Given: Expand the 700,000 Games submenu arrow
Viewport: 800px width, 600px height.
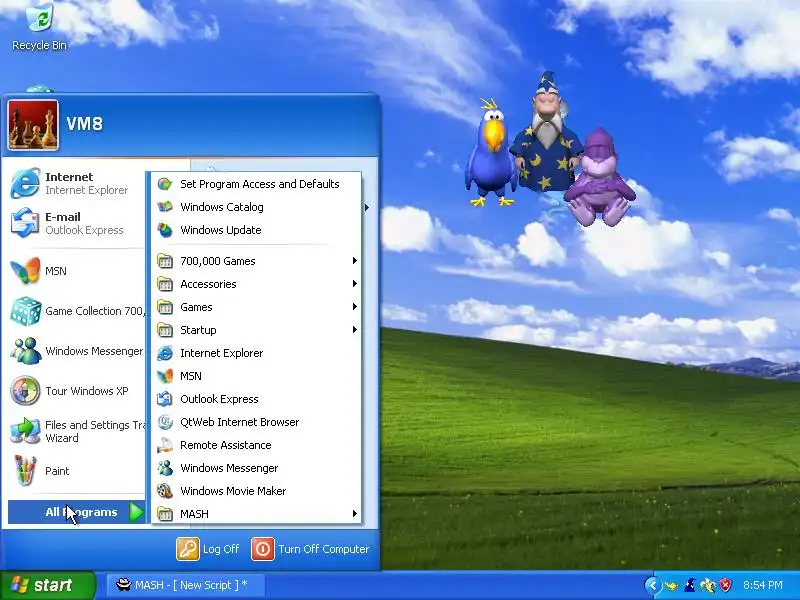Looking at the screenshot, I should click(355, 261).
